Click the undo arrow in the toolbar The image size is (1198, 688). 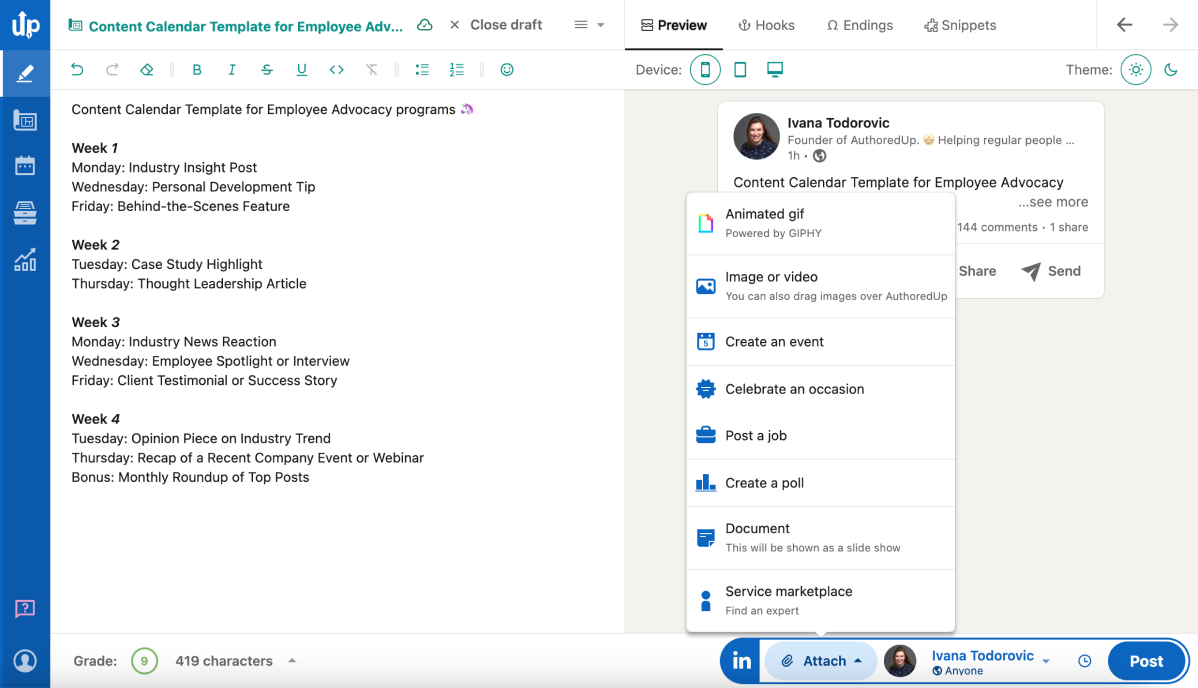(x=76, y=69)
